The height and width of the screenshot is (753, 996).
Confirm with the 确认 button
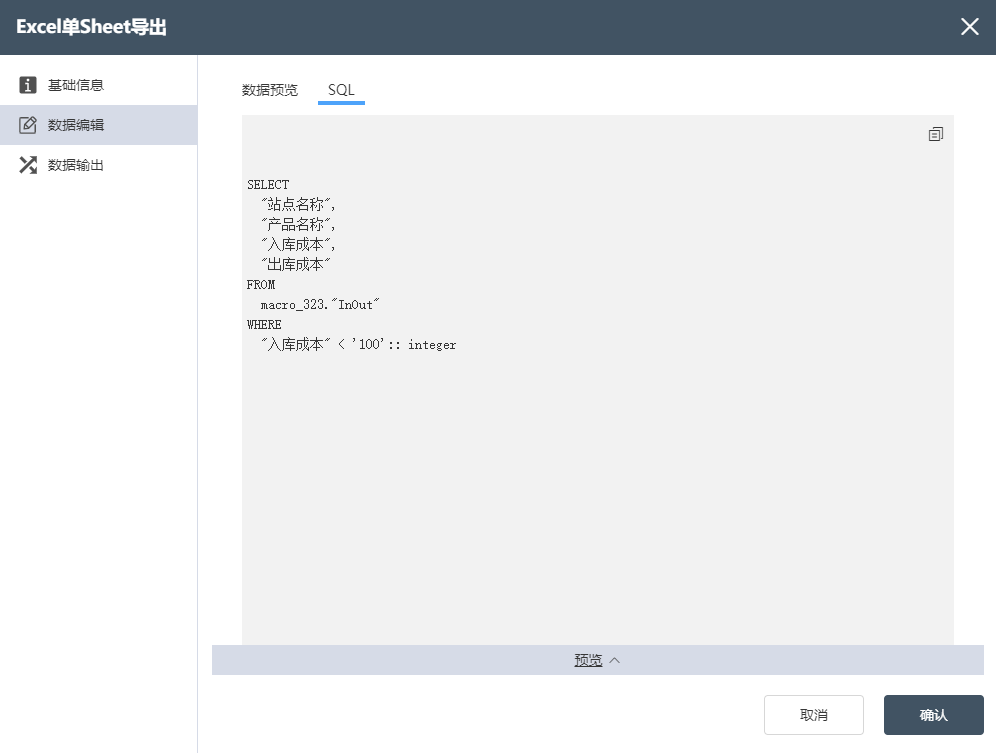[933, 715]
